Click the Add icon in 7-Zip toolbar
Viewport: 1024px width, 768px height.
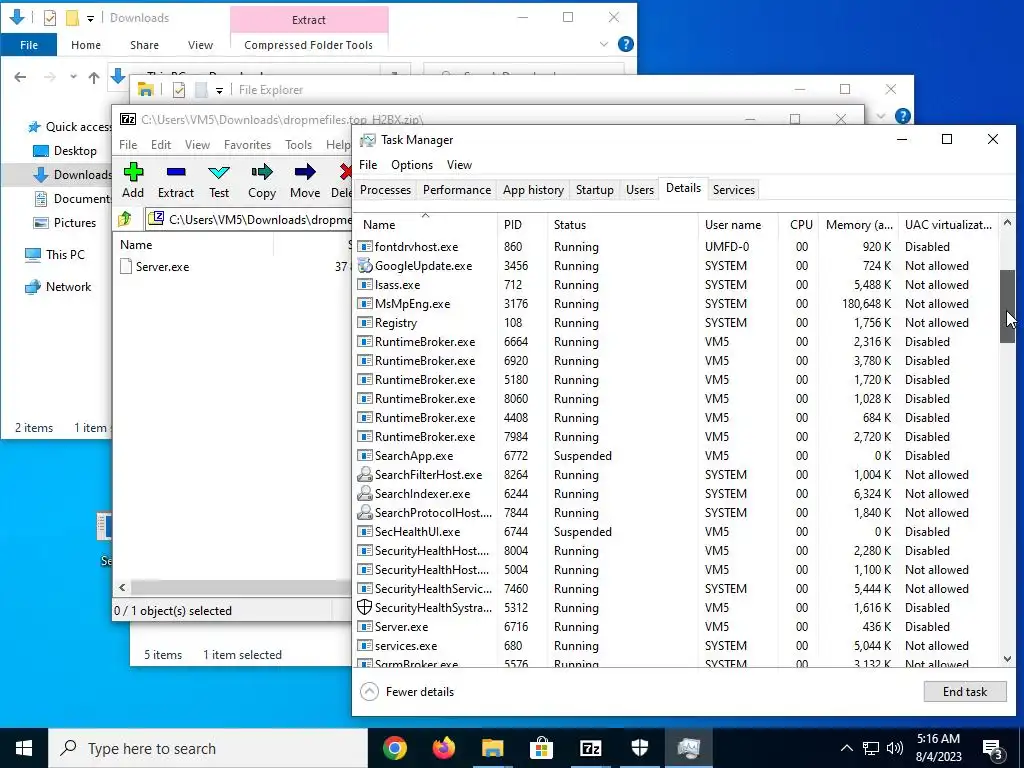pos(133,172)
